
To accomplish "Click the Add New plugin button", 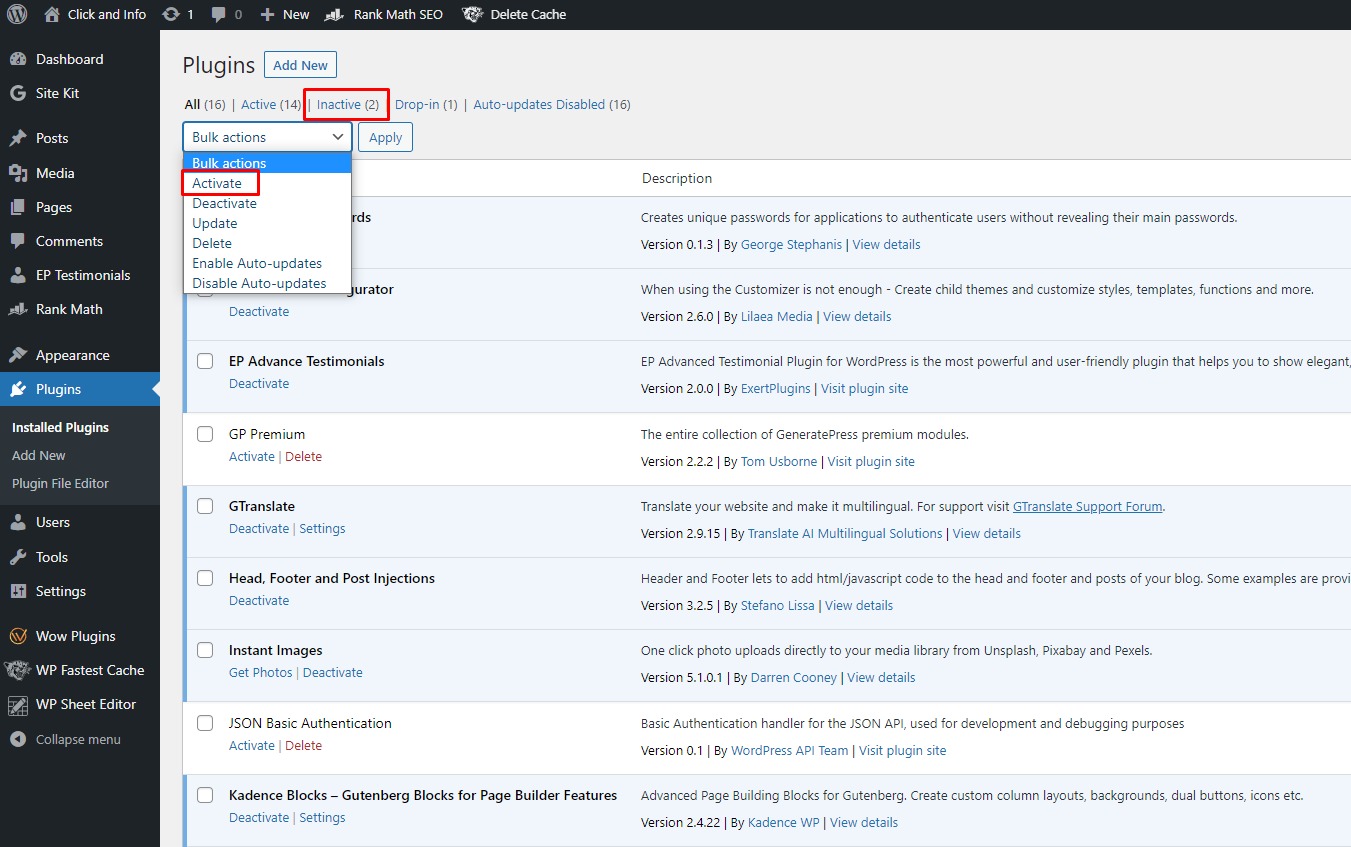I will tap(300, 64).
